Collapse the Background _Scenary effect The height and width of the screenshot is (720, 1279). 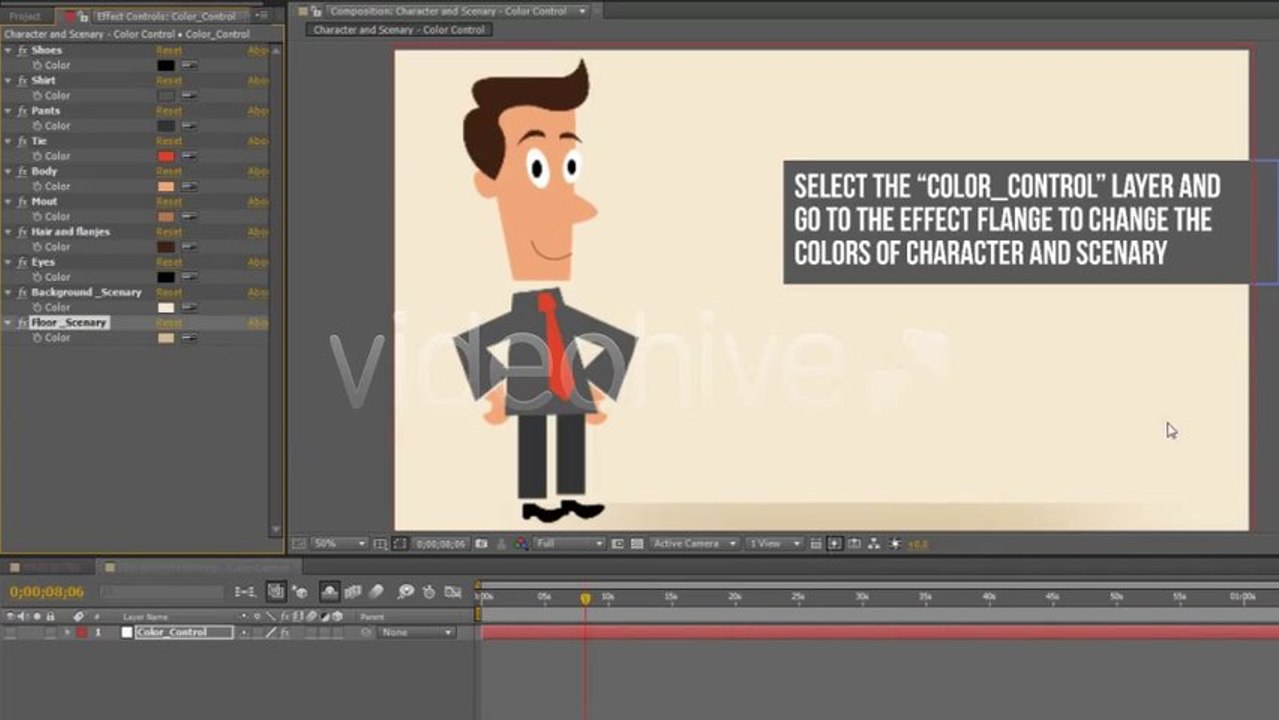pyautogui.click(x=8, y=292)
